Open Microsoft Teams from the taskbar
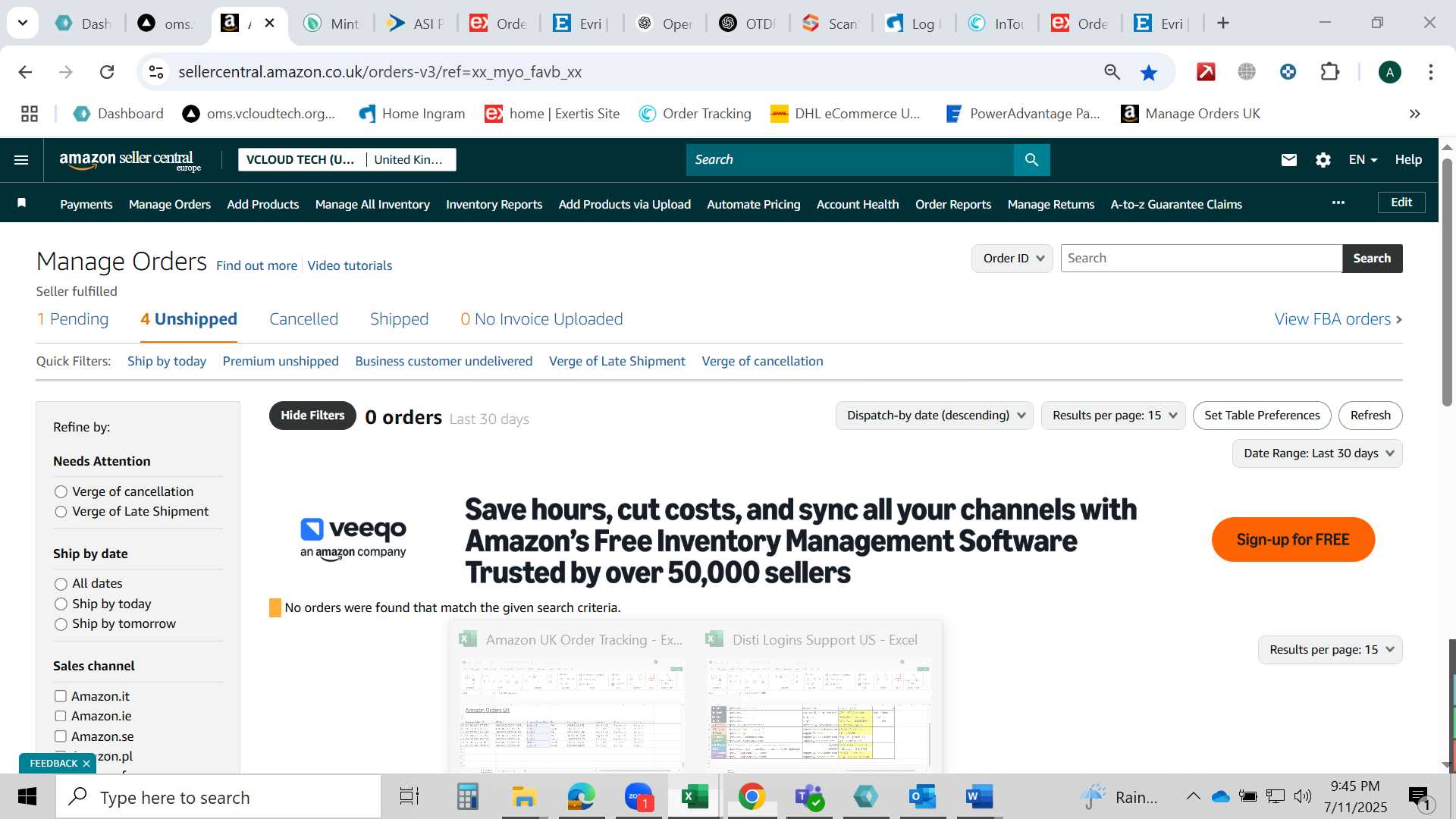The height and width of the screenshot is (819, 1456). pyautogui.click(x=809, y=796)
